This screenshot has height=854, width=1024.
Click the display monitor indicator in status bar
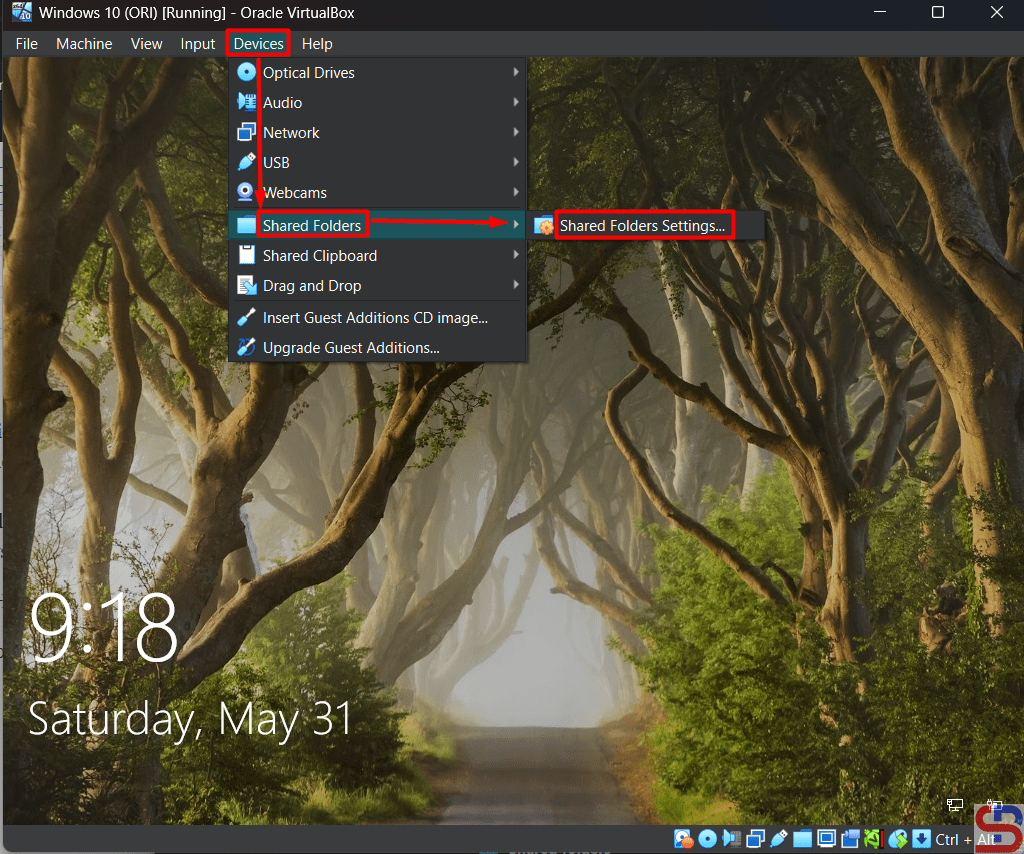click(x=827, y=839)
